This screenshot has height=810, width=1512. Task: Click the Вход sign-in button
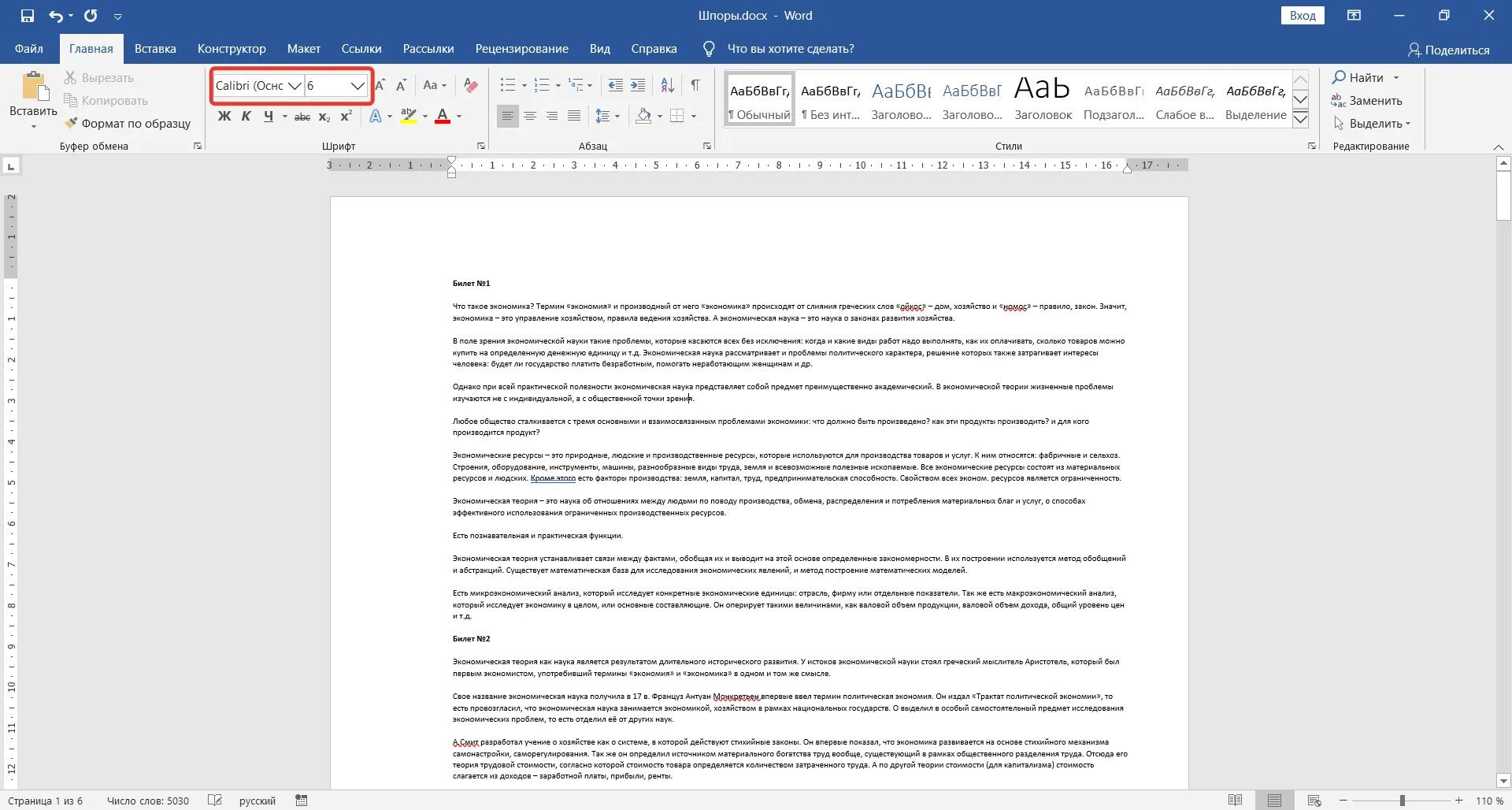click(x=1303, y=16)
